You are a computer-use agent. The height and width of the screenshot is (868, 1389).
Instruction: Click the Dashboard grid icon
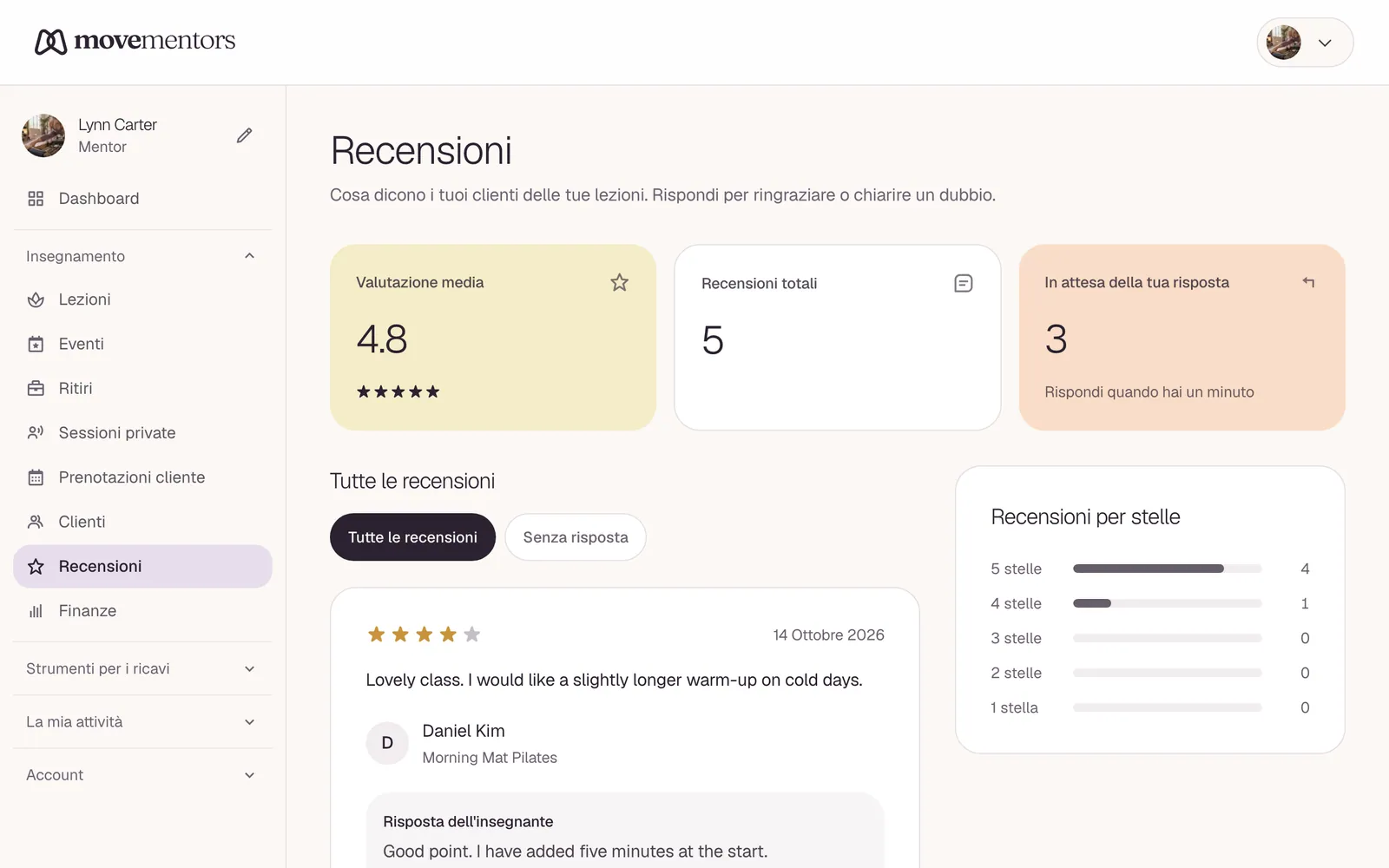36,199
